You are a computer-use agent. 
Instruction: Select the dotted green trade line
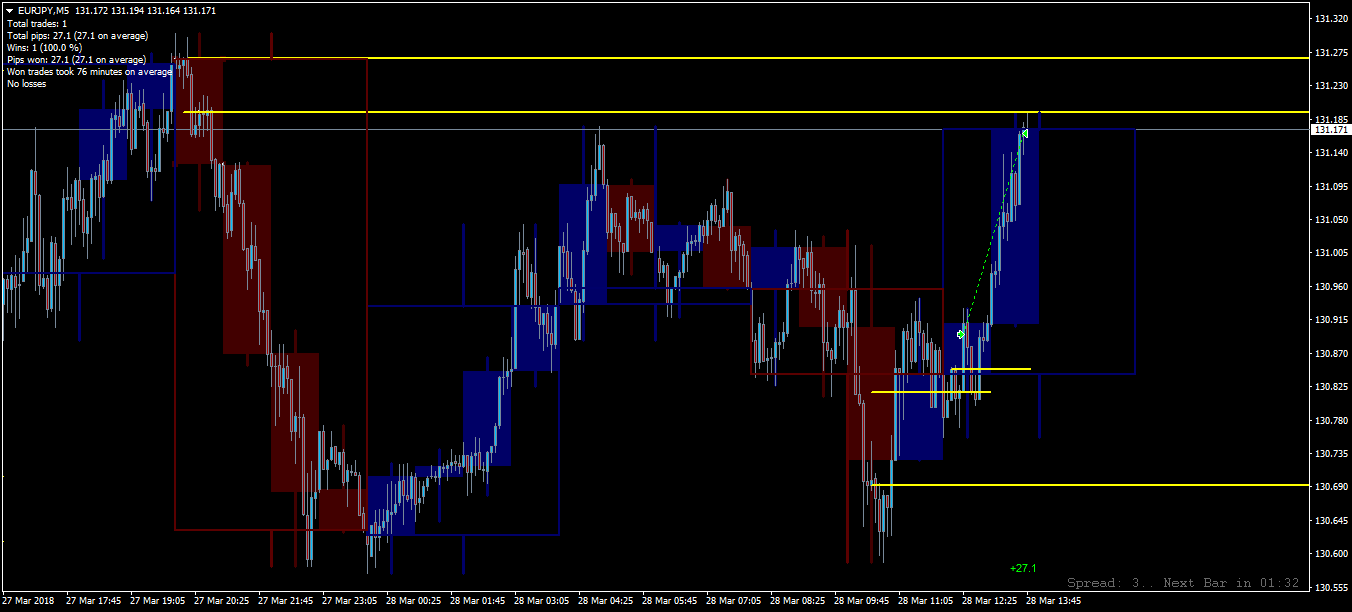tap(993, 234)
